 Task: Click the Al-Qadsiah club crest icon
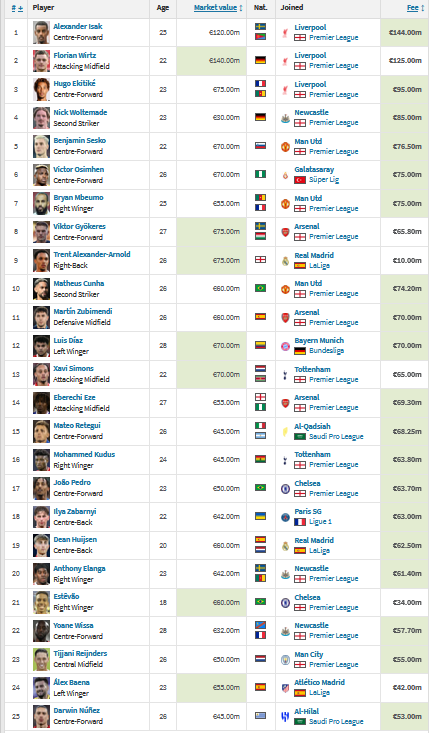point(285,431)
